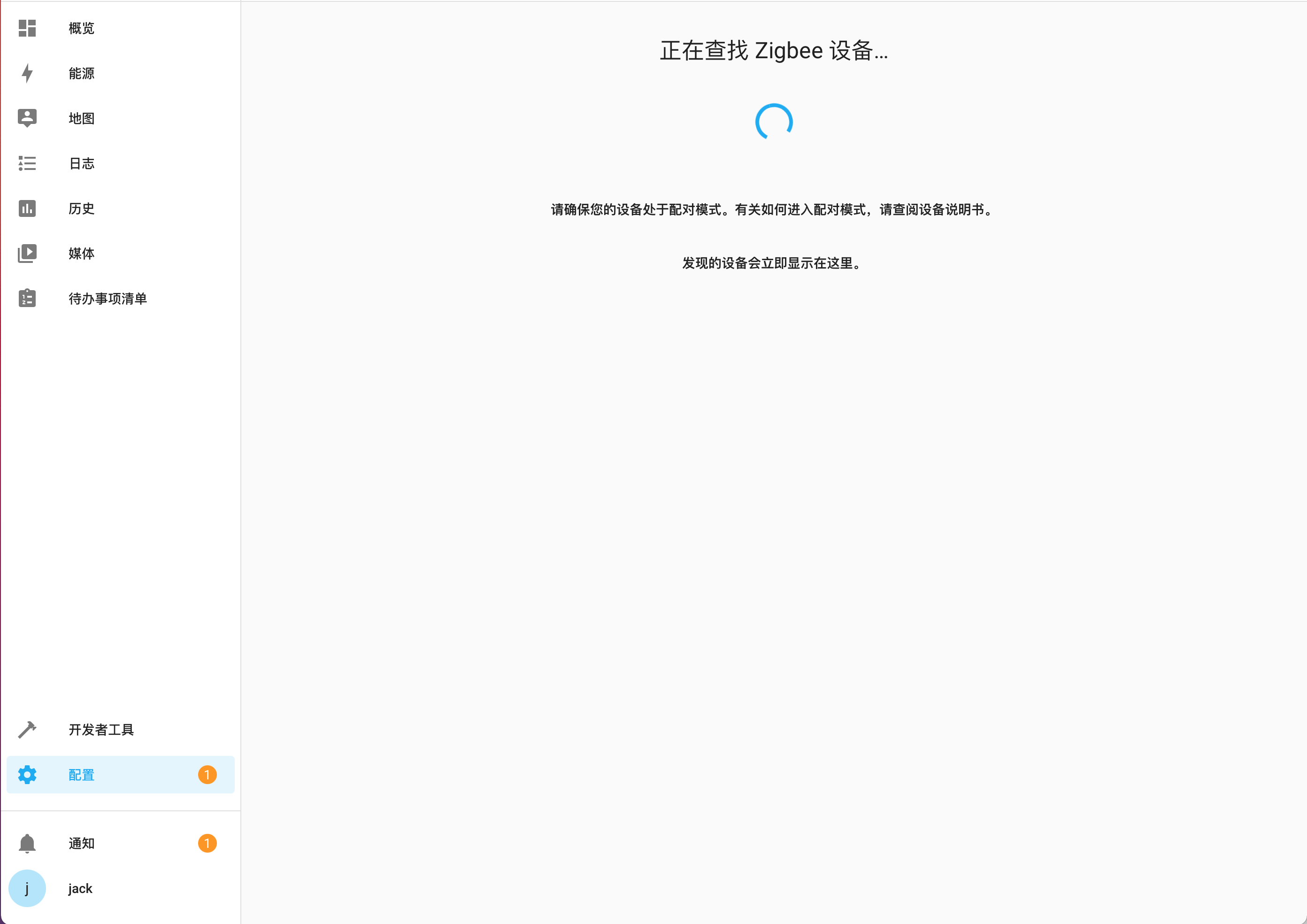Open the 通知 panel label
This screenshot has height=924, width=1307.
click(x=81, y=843)
